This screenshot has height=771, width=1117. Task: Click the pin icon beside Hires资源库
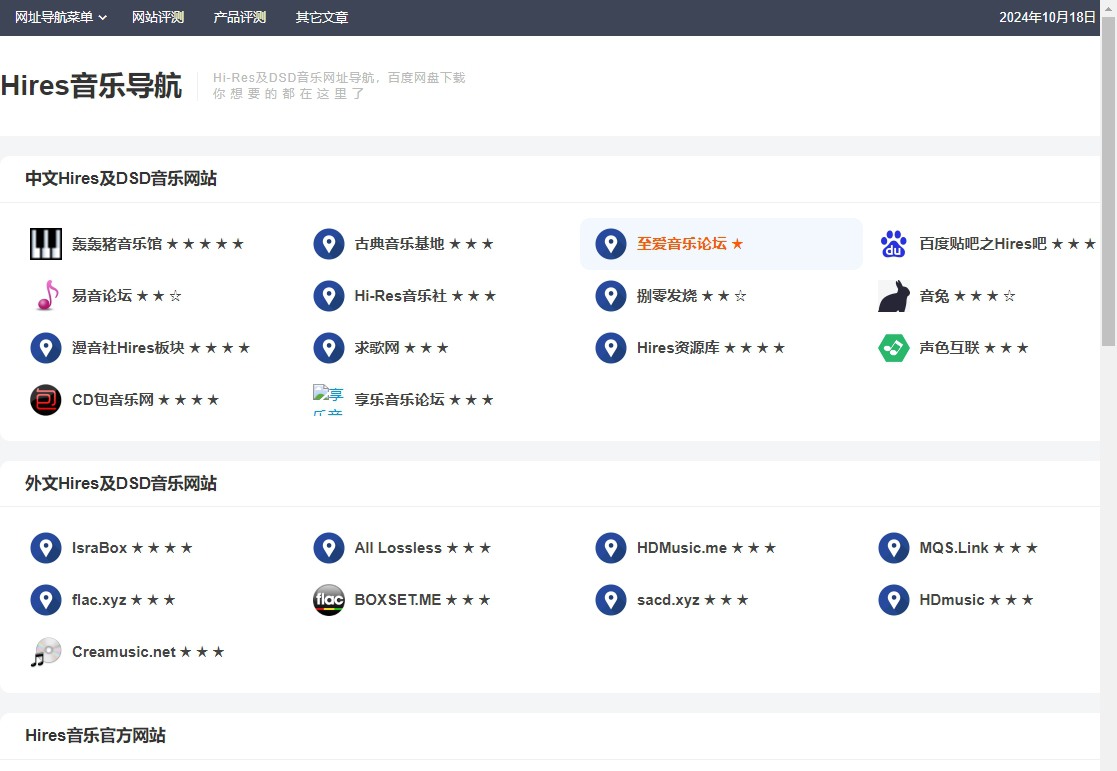coord(611,348)
